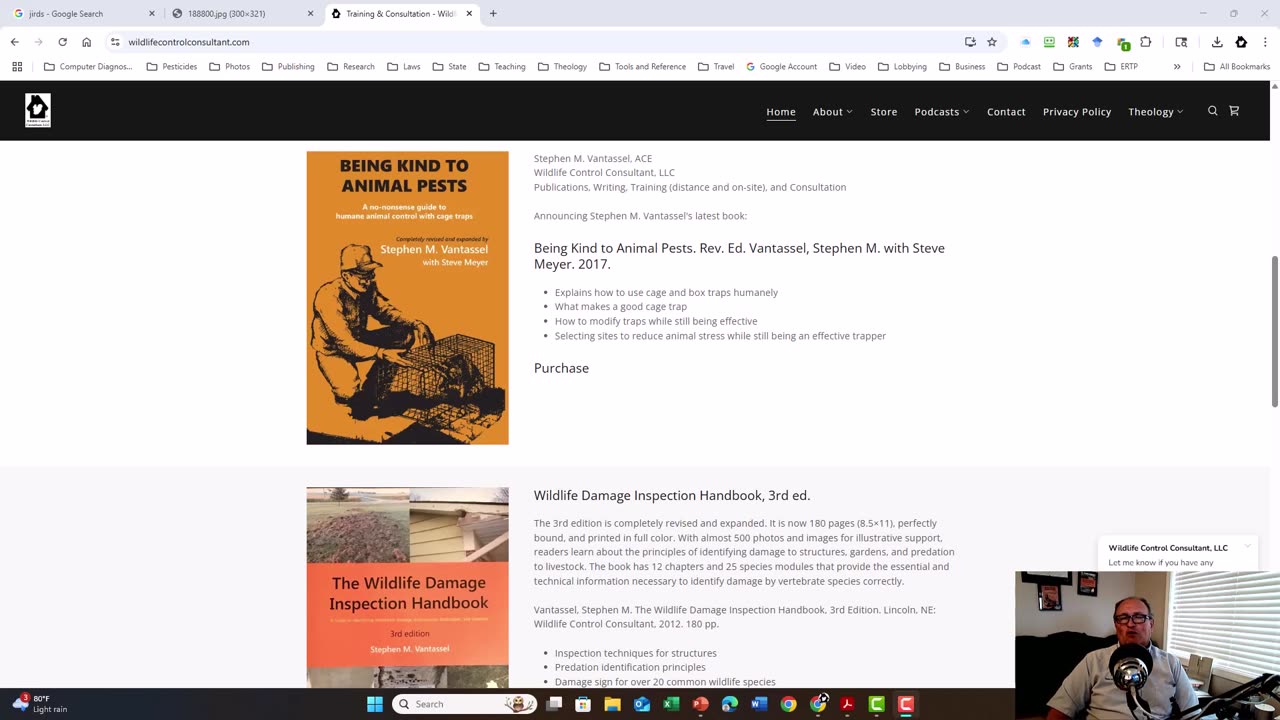Open the side-panel search icon in toolbar
1280x720 pixels.
1181,42
